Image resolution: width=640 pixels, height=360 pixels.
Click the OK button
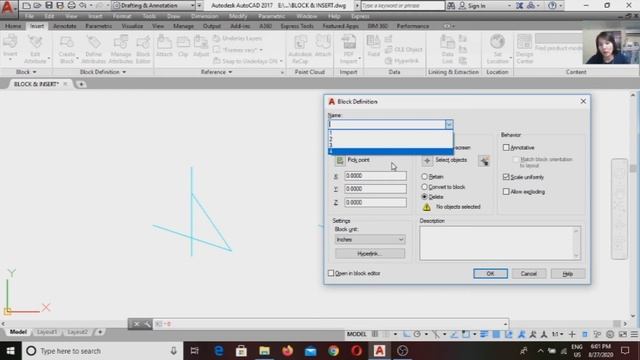click(x=490, y=273)
